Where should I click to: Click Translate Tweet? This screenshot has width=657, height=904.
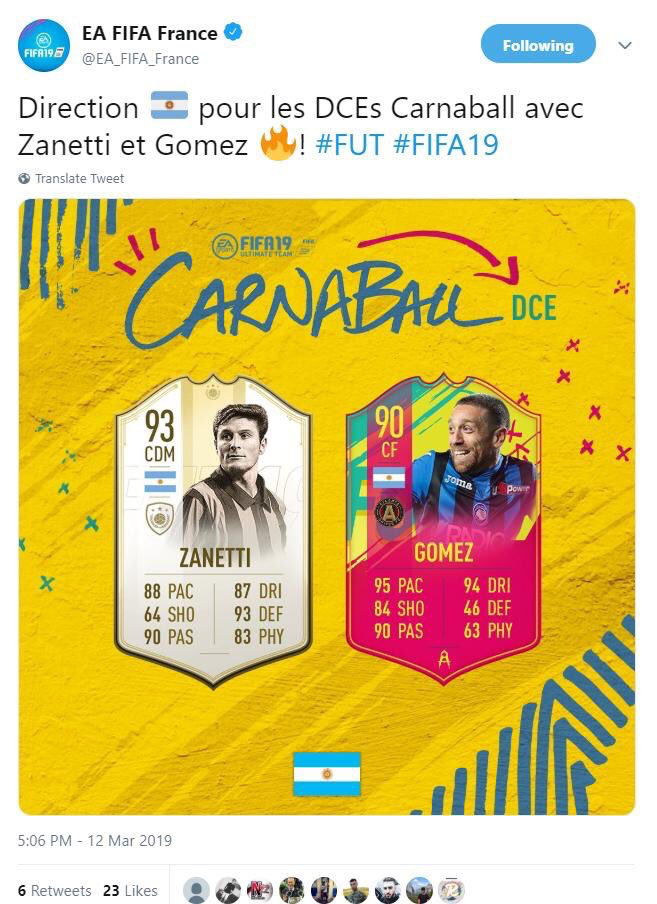point(80,179)
